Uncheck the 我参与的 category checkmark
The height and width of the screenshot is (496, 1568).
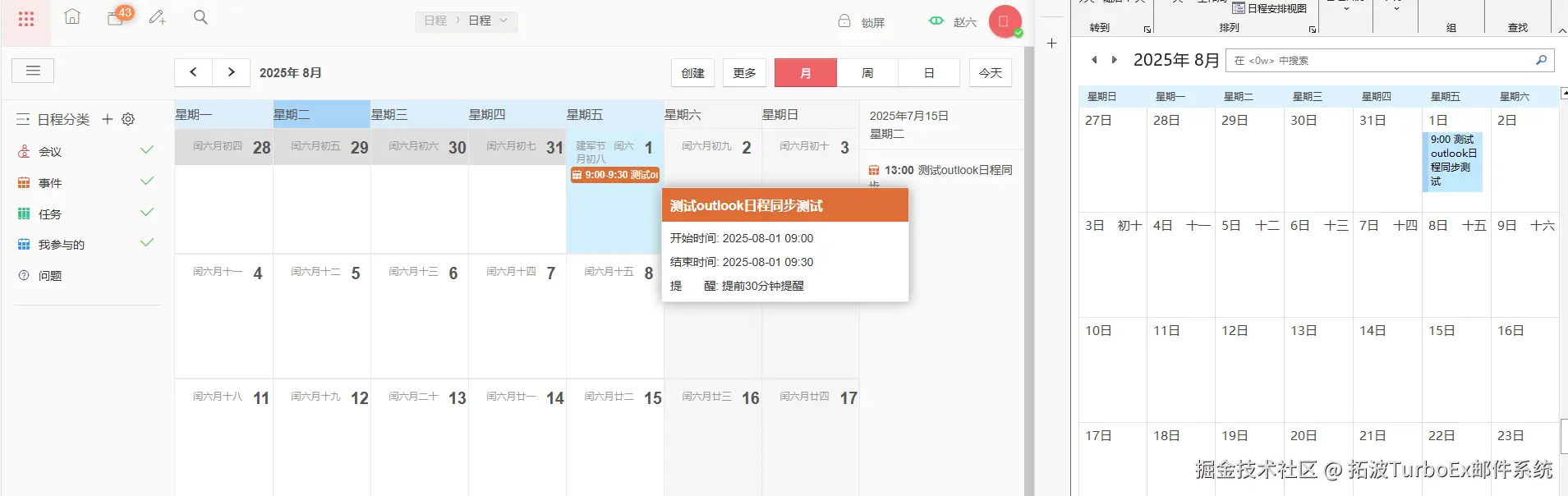click(147, 243)
